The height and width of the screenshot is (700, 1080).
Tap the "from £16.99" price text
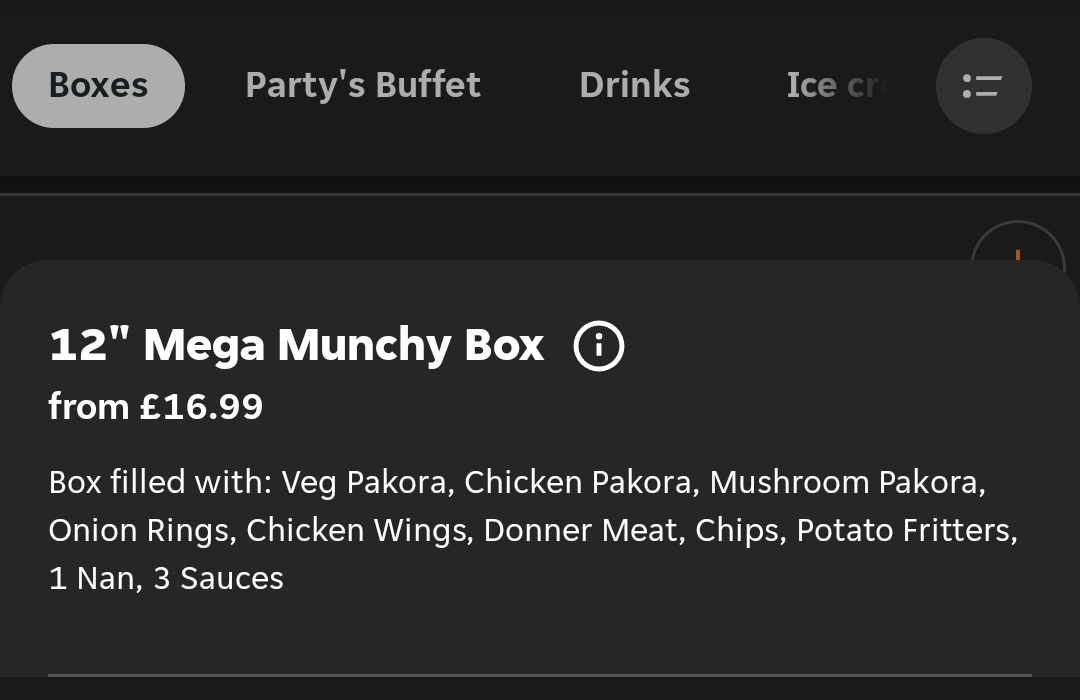(x=156, y=407)
